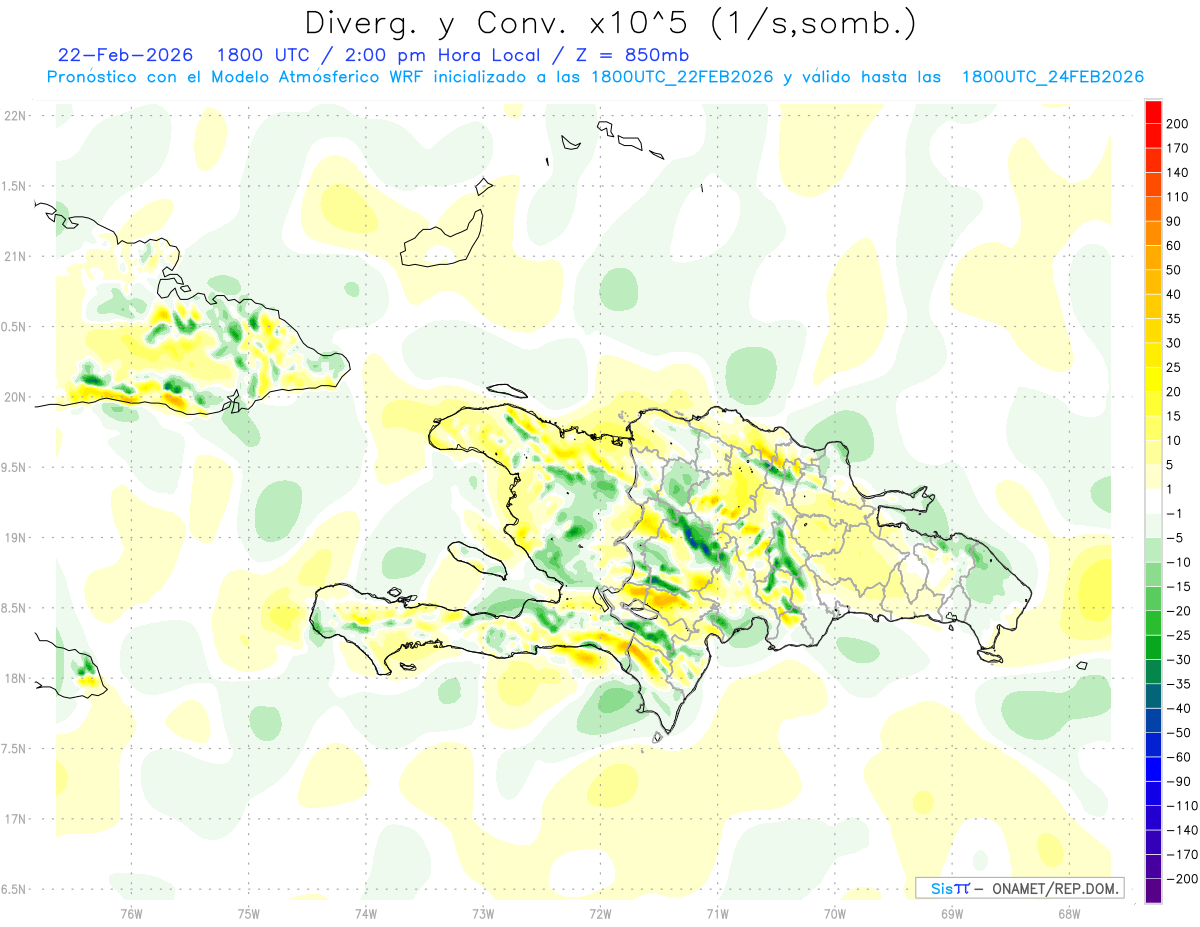Click the '1800UTC_24FEB2026' valid-until timestamp
Image resolution: width=1200 pixels, height=927 pixels.
pyautogui.click(x=1052, y=77)
